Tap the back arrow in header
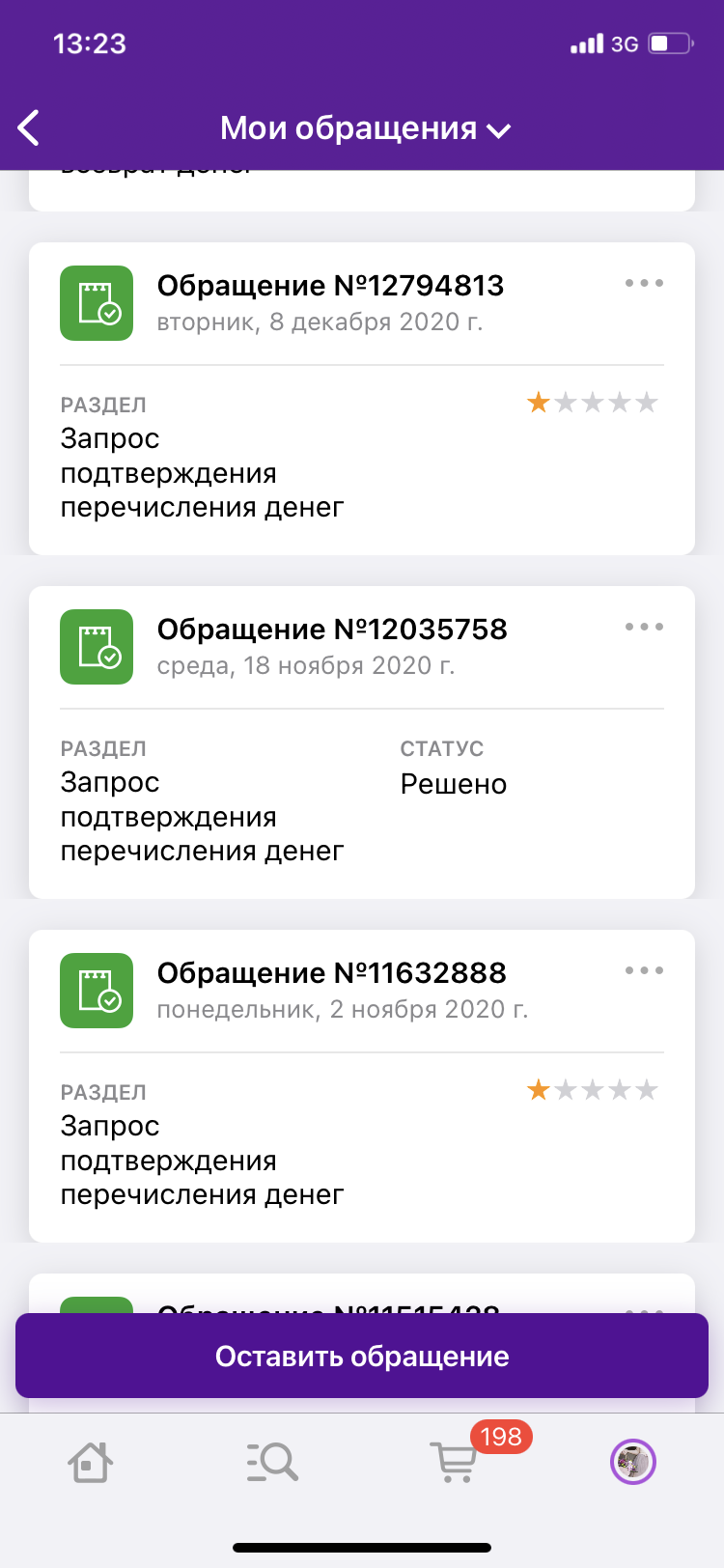Viewport: 724px width, 1568px height. pos(29,127)
